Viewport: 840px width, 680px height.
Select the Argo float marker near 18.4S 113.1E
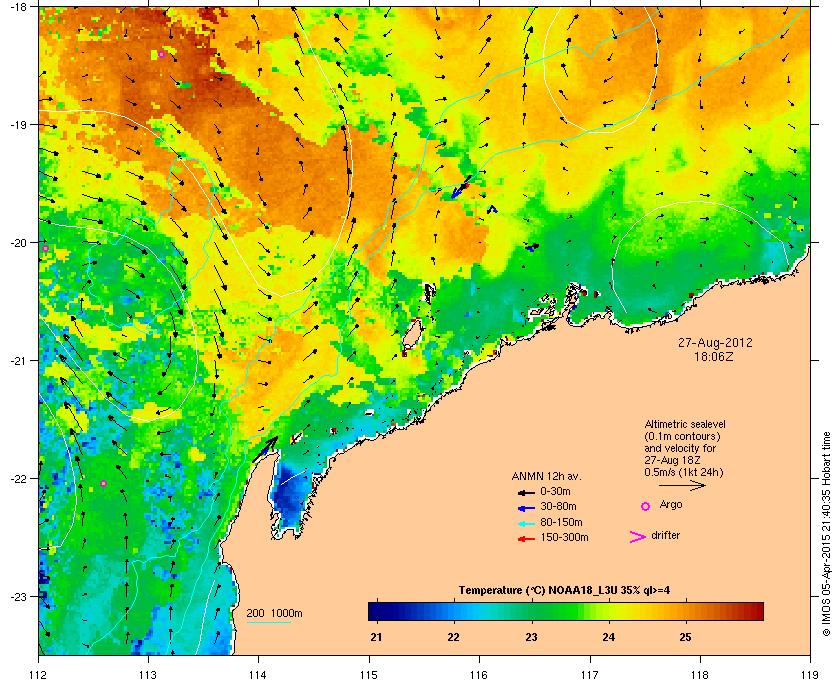161,55
